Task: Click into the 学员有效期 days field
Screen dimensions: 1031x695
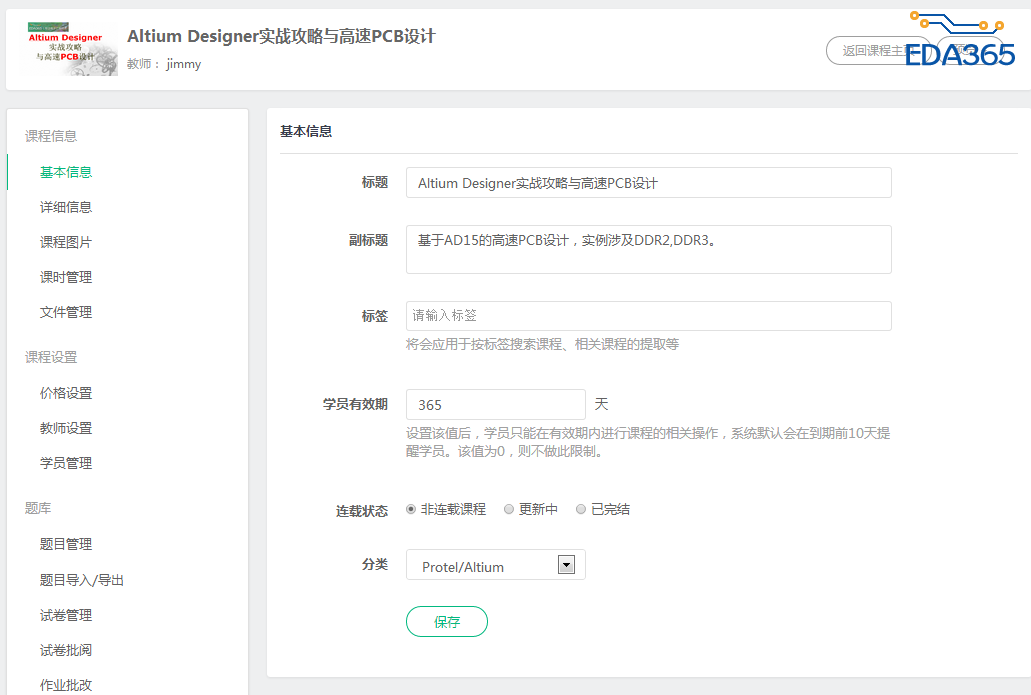Action: (496, 404)
